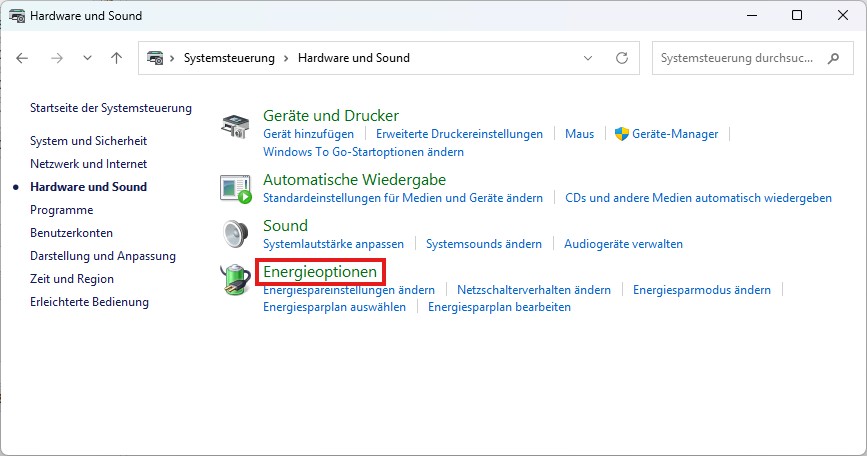Expand the address bar history dropdown
Image resolution: width=867 pixels, height=456 pixels.
[588, 58]
